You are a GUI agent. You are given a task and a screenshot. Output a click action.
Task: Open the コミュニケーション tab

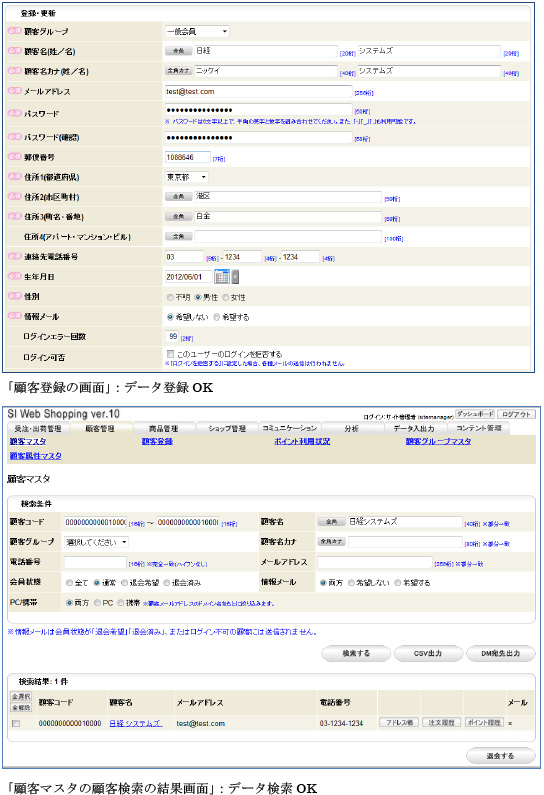[289, 428]
